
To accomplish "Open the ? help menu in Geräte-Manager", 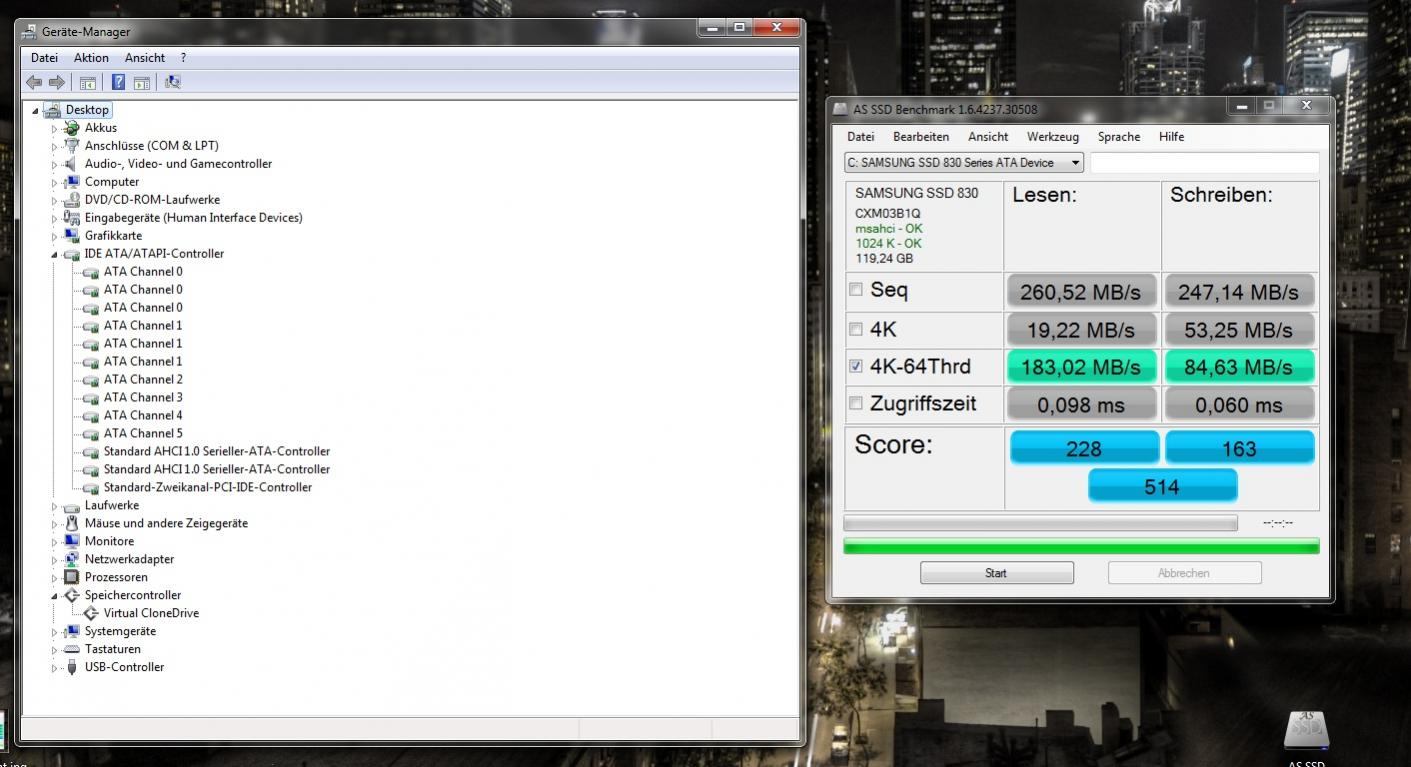I will [x=183, y=58].
